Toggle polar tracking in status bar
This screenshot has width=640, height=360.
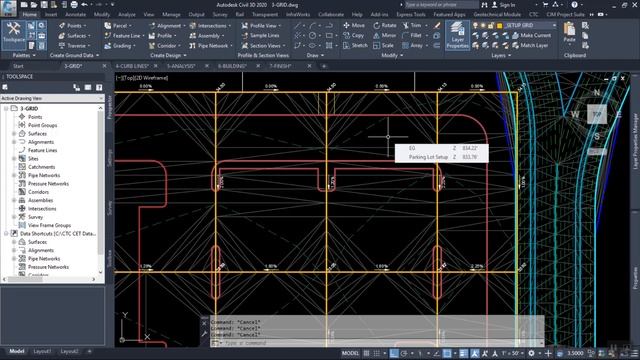[404, 353]
